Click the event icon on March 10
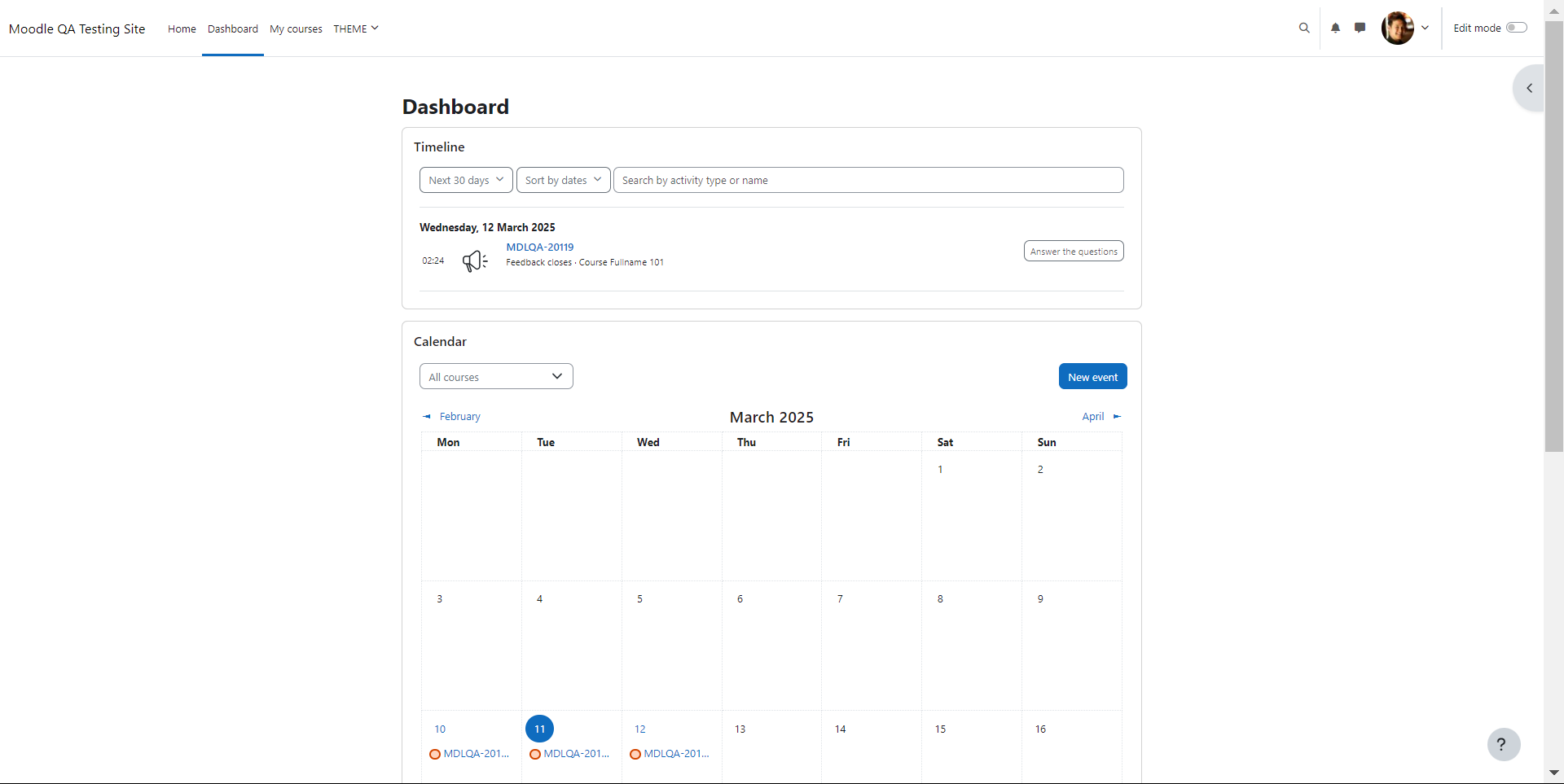Viewport: 1564px width, 784px height. pos(435,754)
